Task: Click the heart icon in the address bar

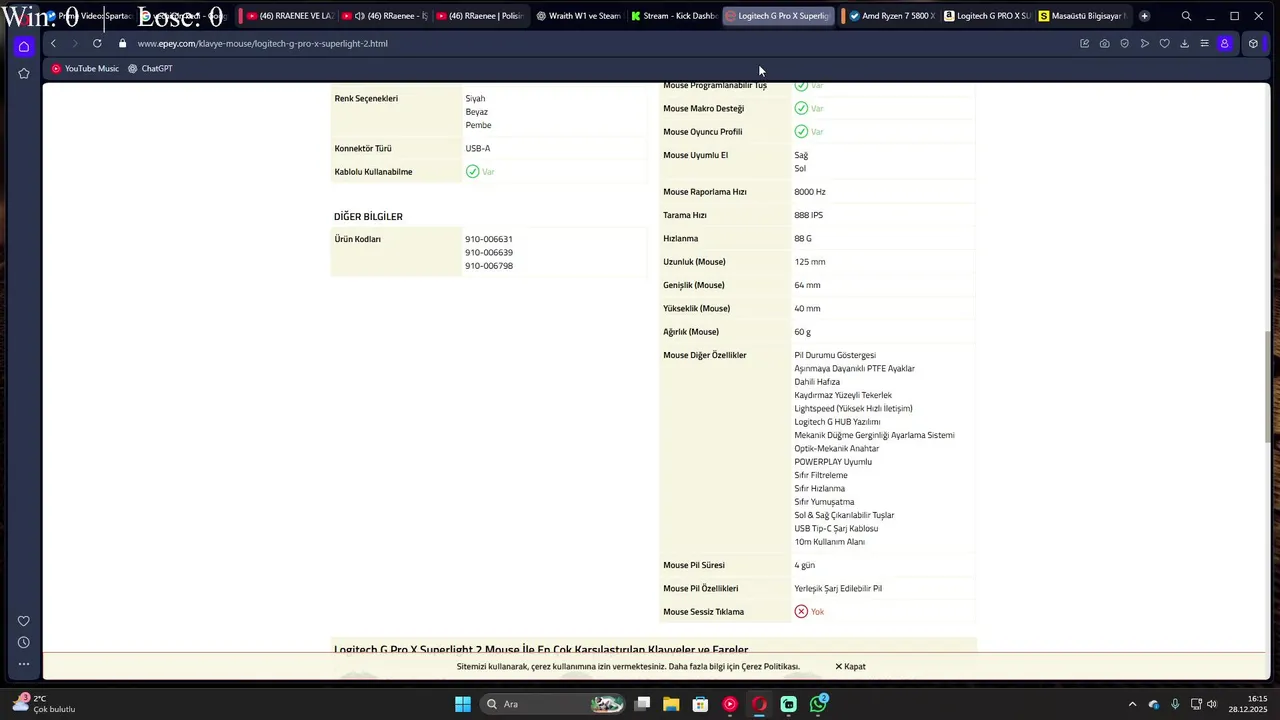Action: point(1164,44)
